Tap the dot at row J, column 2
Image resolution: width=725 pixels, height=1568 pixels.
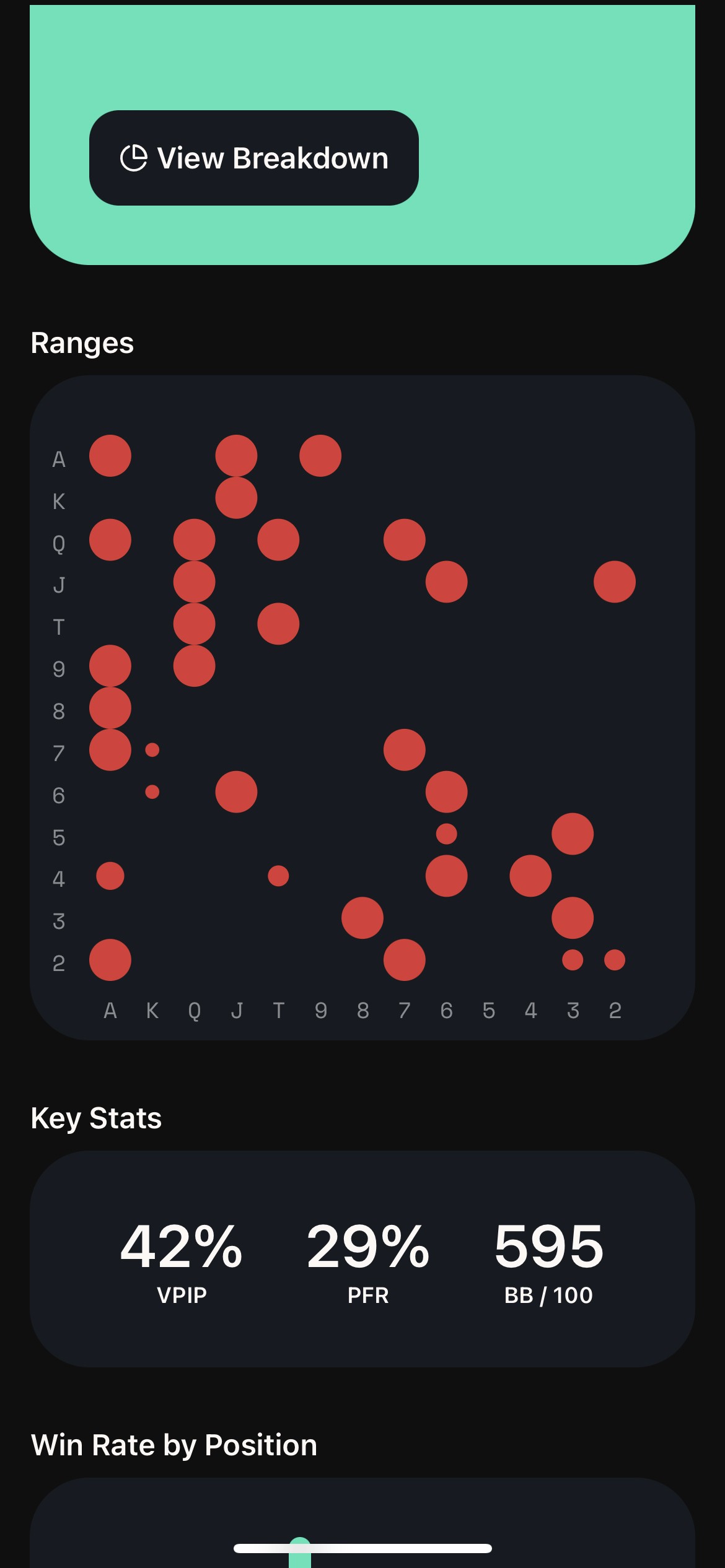pyautogui.click(x=615, y=582)
